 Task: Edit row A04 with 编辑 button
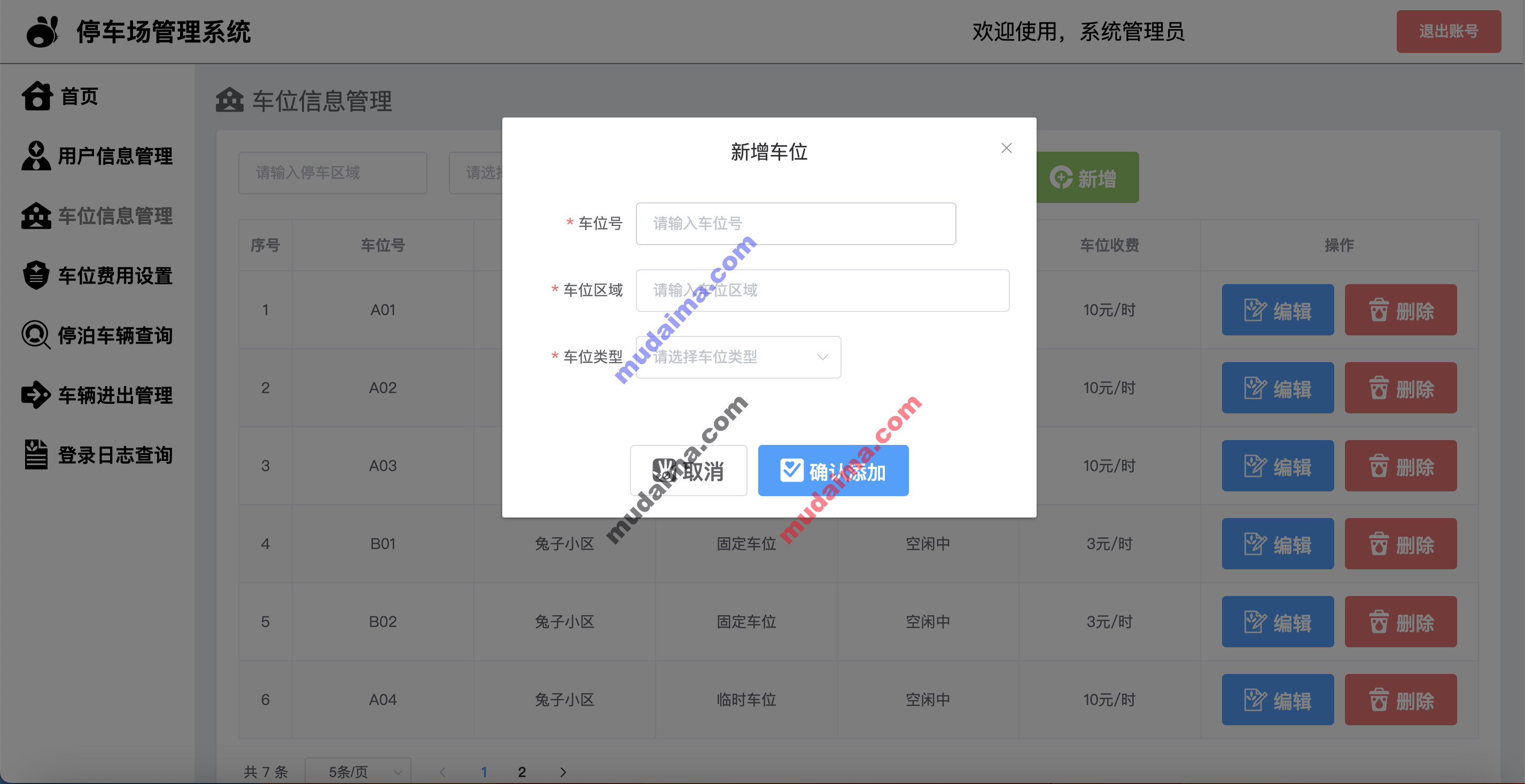click(x=1278, y=701)
